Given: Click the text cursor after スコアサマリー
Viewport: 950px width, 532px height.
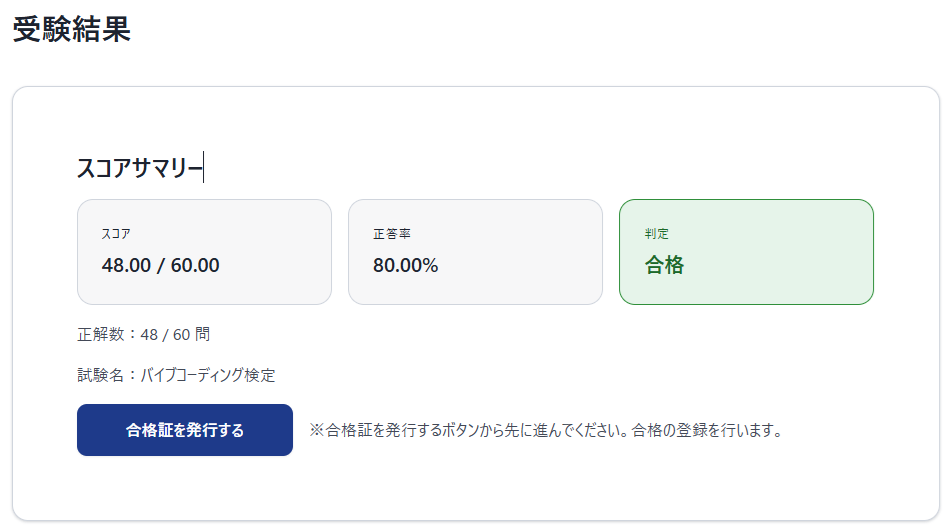Looking at the screenshot, I should click(x=204, y=168).
